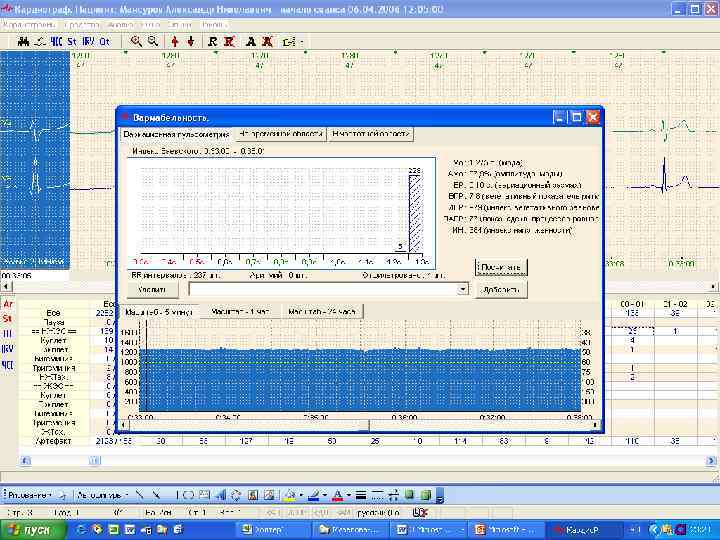Open the combo box dropdown arrow in dialog

[463, 289]
